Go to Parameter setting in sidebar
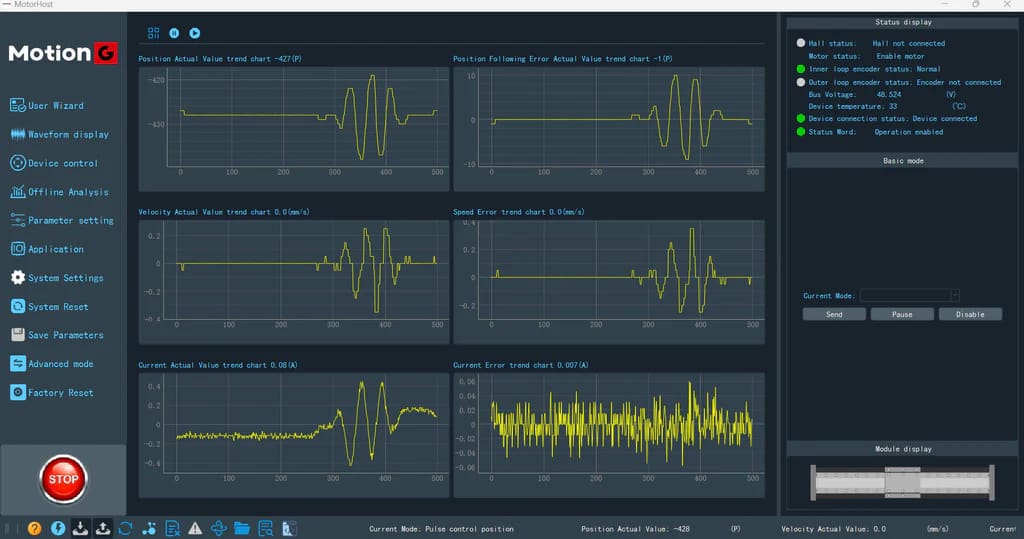 (70, 220)
